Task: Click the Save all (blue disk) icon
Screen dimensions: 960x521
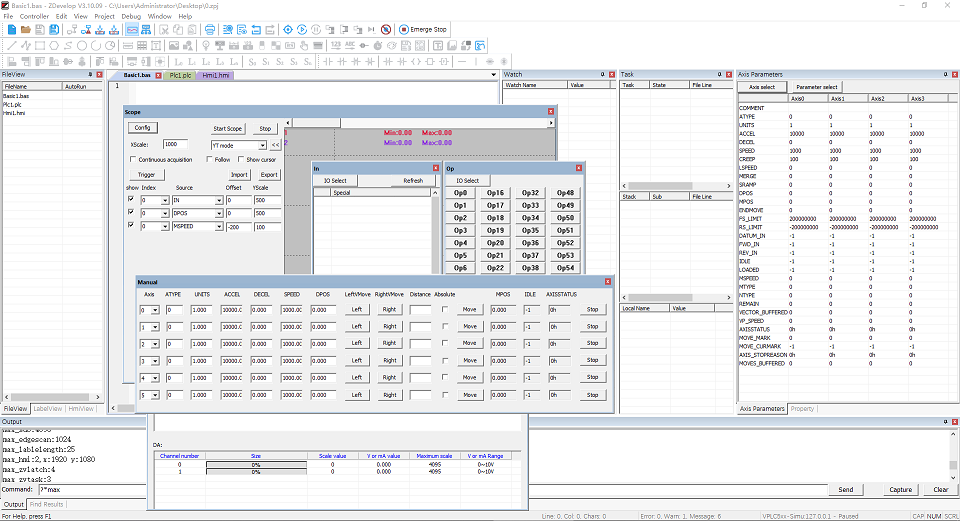Action: point(54,29)
